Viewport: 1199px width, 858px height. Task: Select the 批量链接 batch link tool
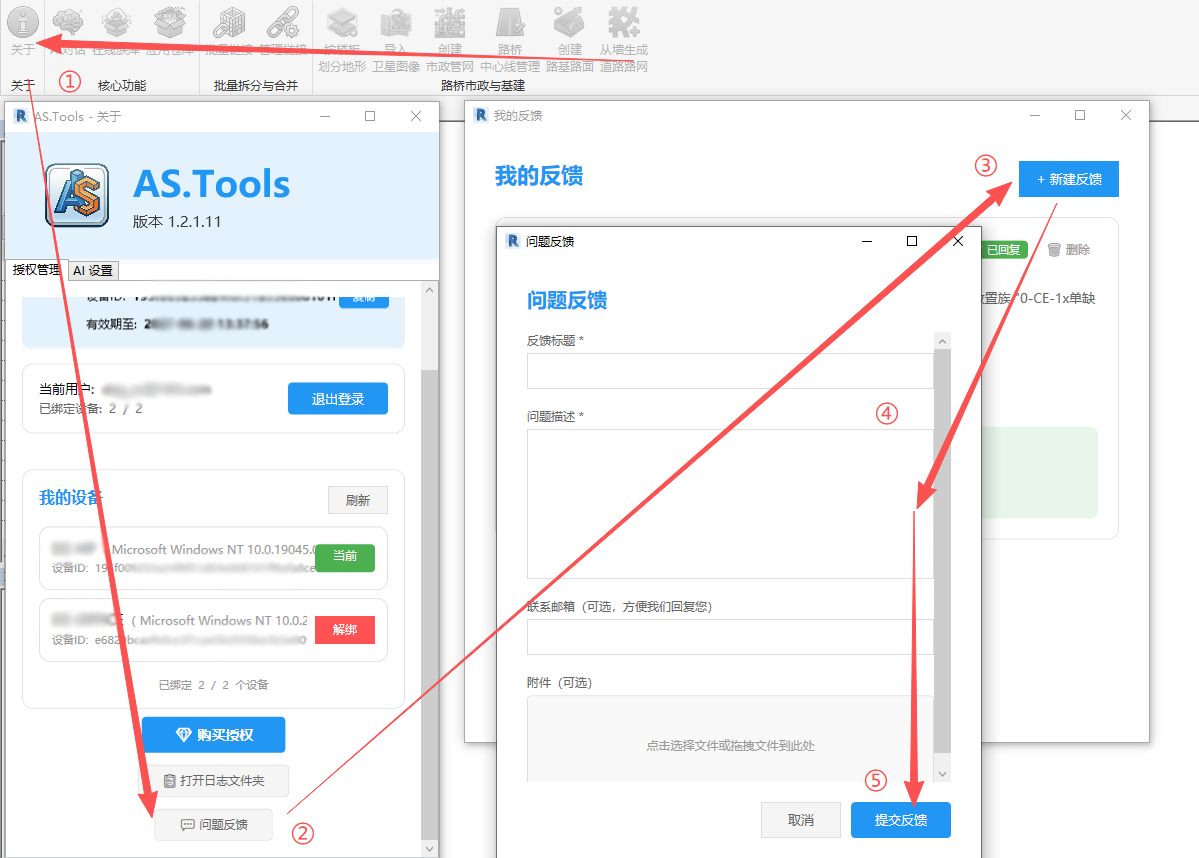coord(229,29)
